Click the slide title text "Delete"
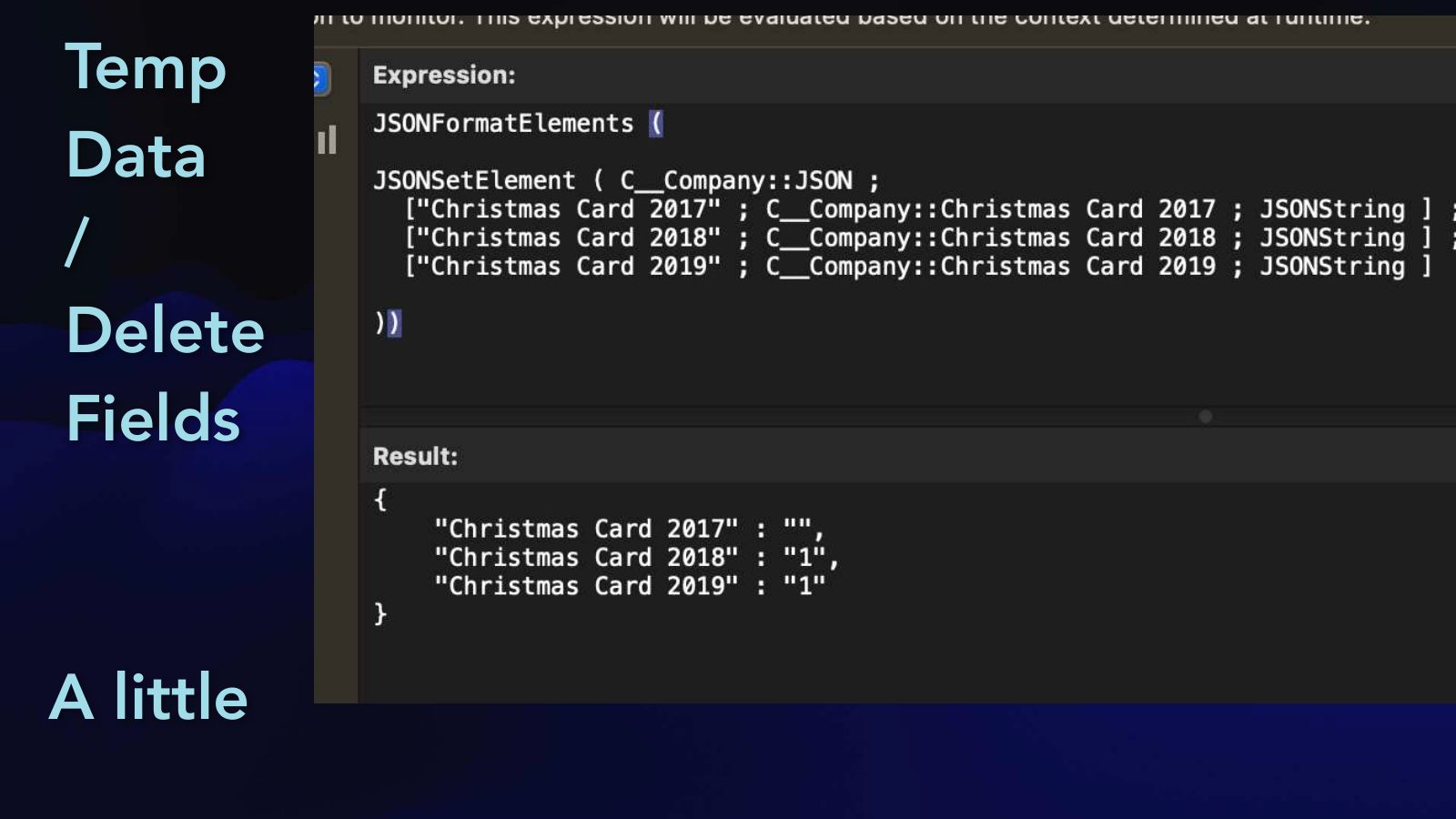Viewport: 1456px width, 819px height. pyautogui.click(x=166, y=330)
